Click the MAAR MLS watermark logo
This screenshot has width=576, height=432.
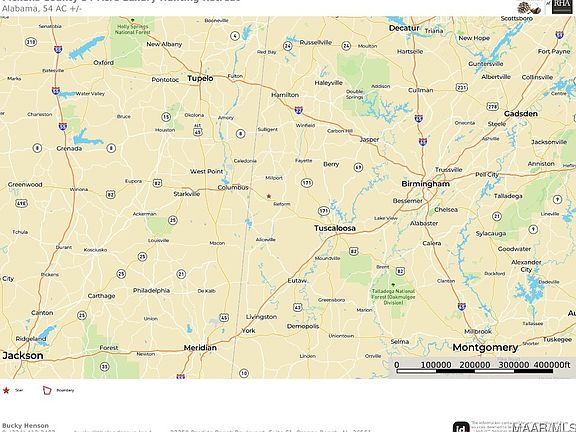coord(544,427)
